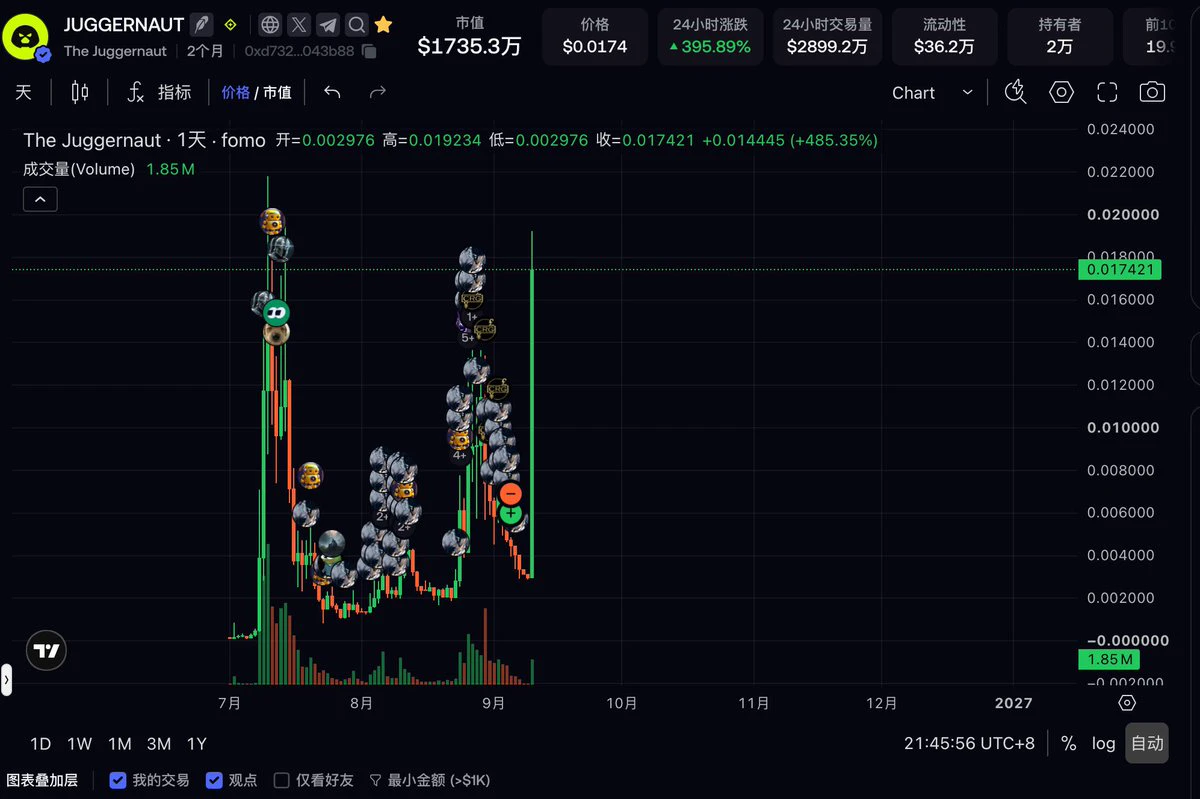Open the 指标 indicators menu

coord(174,92)
